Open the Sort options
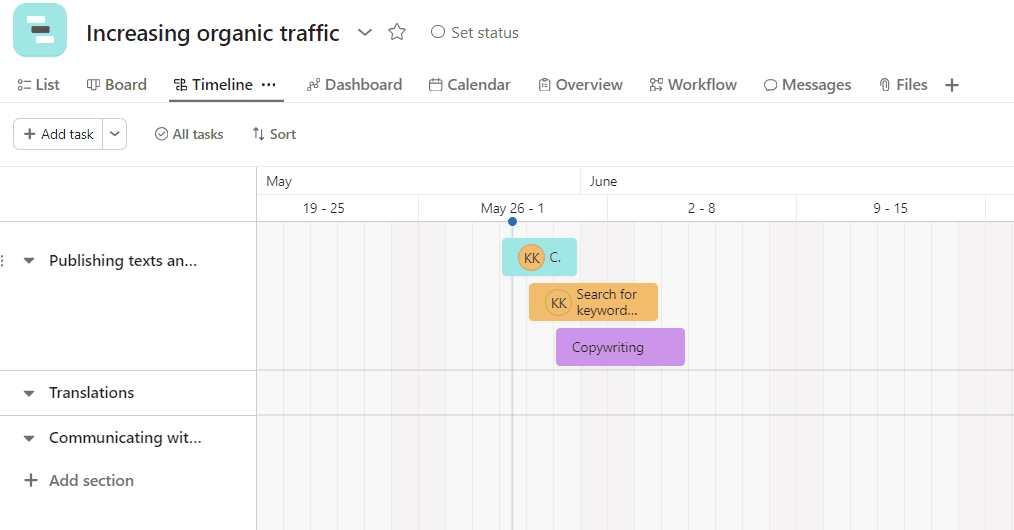Screen dimensions: 1014x530 pos(274,134)
